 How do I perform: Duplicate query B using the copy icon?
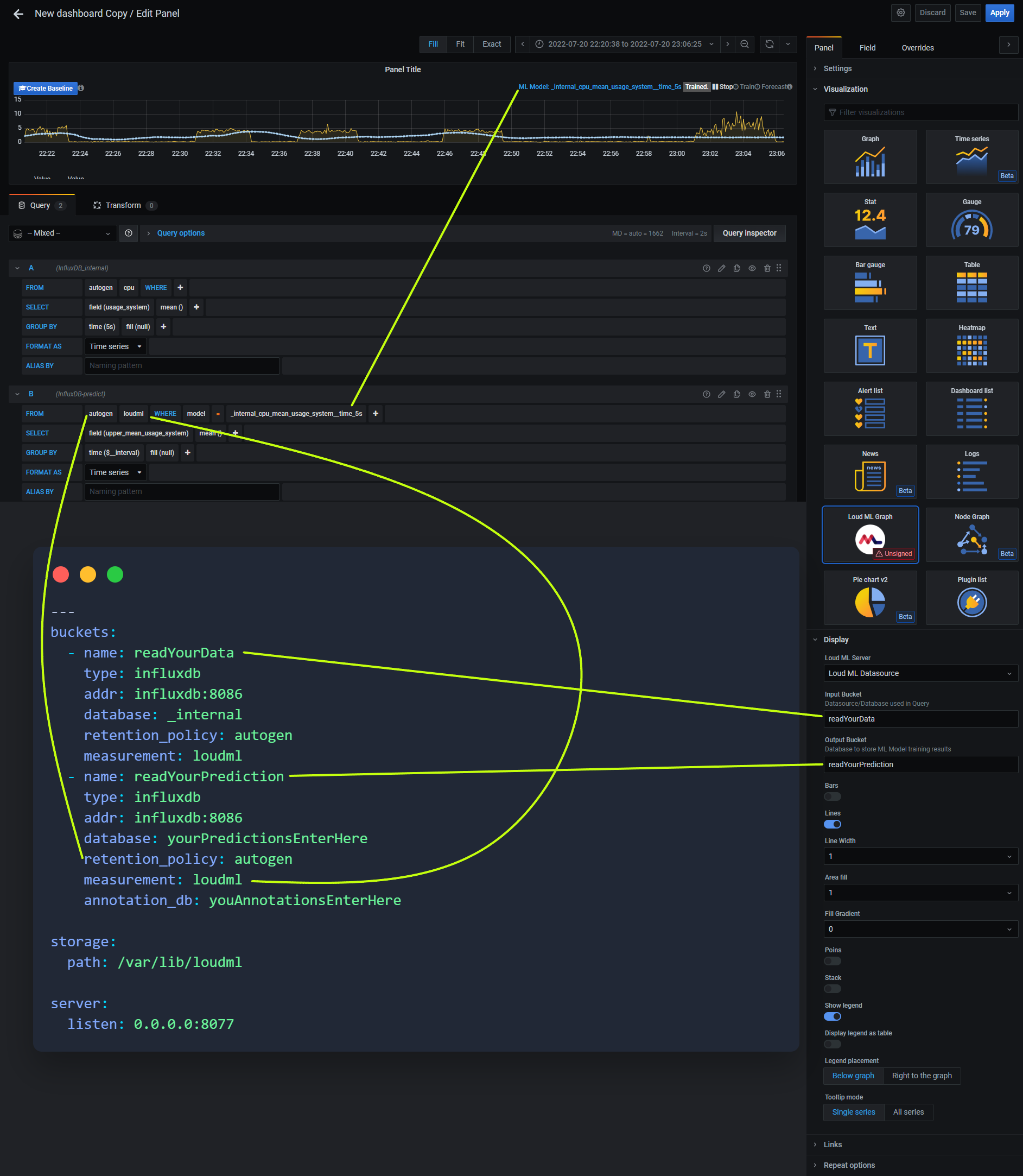(x=737, y=394)
